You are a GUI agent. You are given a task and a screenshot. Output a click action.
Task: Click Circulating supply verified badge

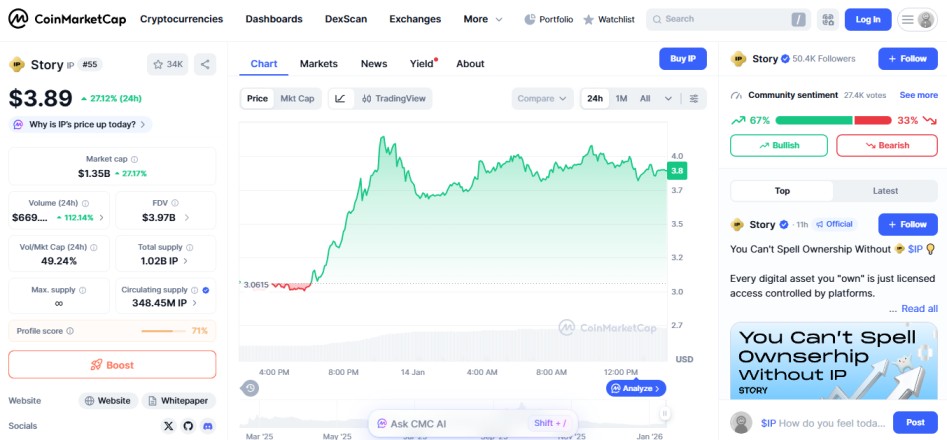(x=206, y=290)
